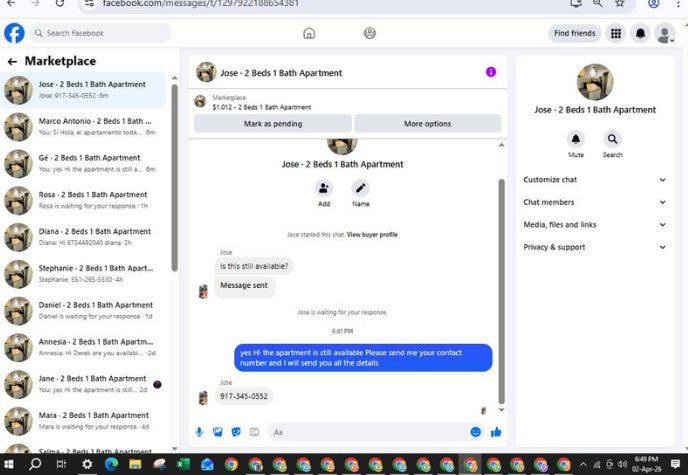
Task: Click the More options button
Action: point(427,124)
